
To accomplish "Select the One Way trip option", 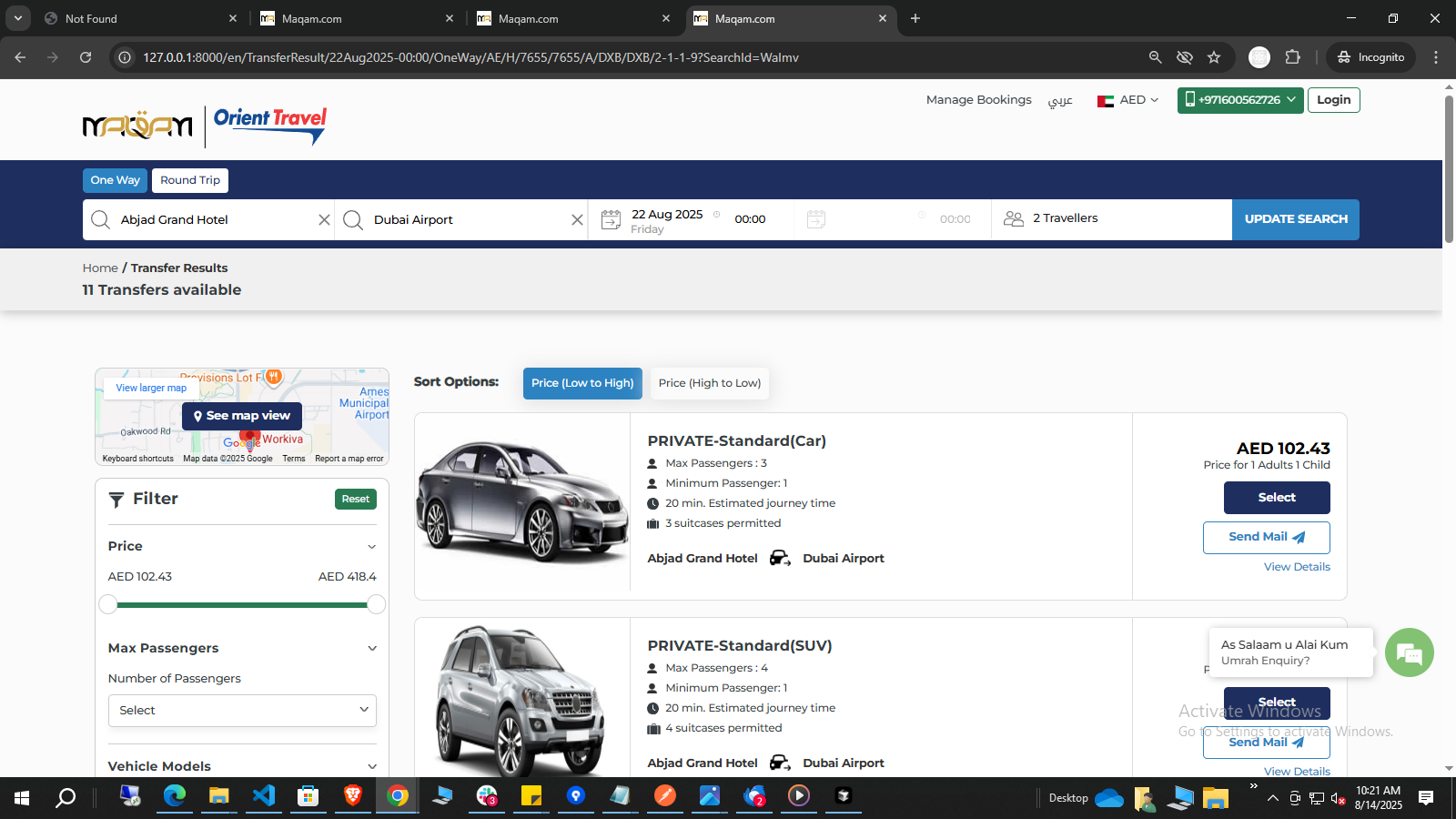I will point(116,180).
